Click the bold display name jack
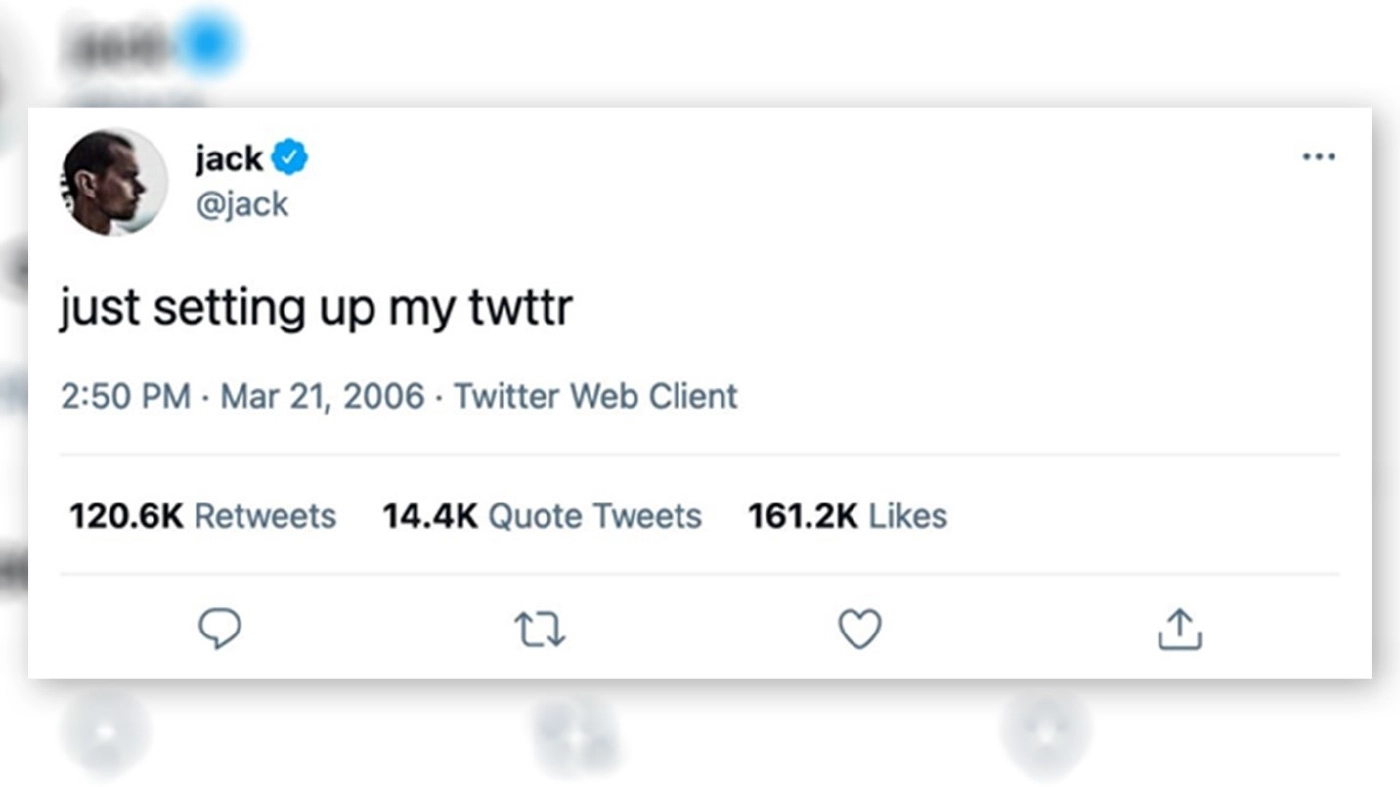This screenshot has height=787, width=1400. click(229, 158)
